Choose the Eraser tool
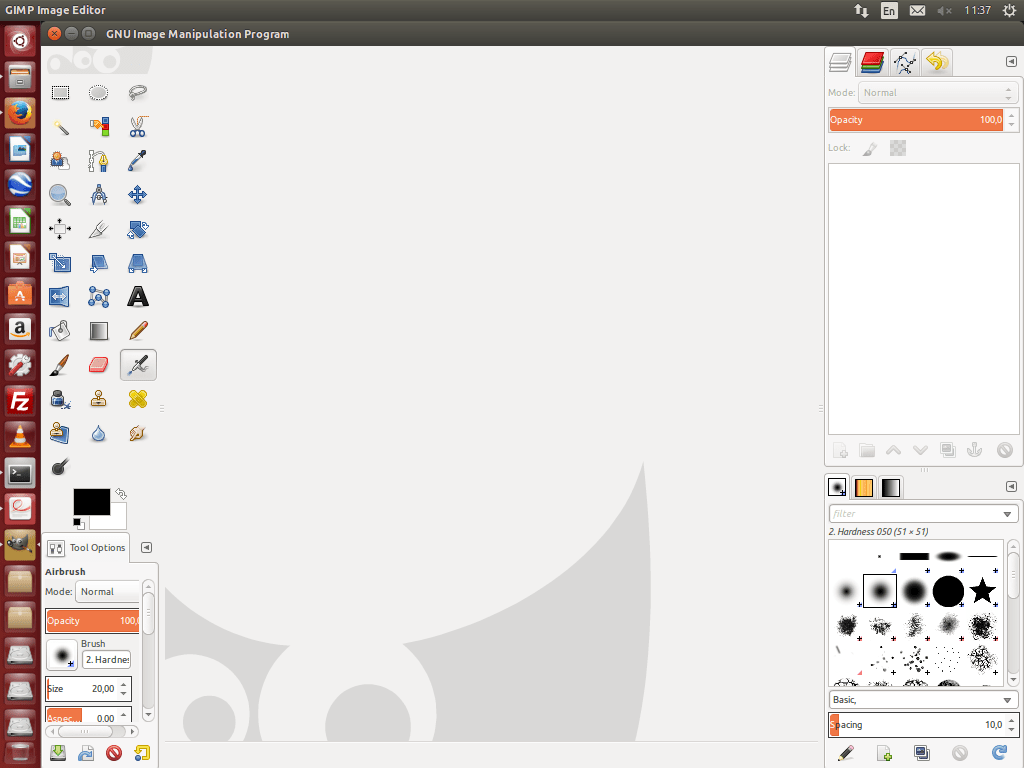Screen dimensions: 1024x768 coord(98,365)
